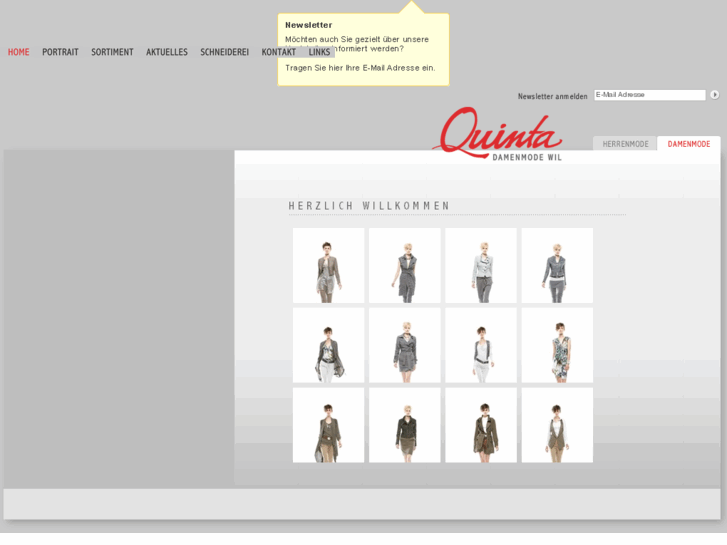Image resolution: width=727 pixels, height=545 pixels.
Task: Go to the PORTRAIT page
Action: 60,52
